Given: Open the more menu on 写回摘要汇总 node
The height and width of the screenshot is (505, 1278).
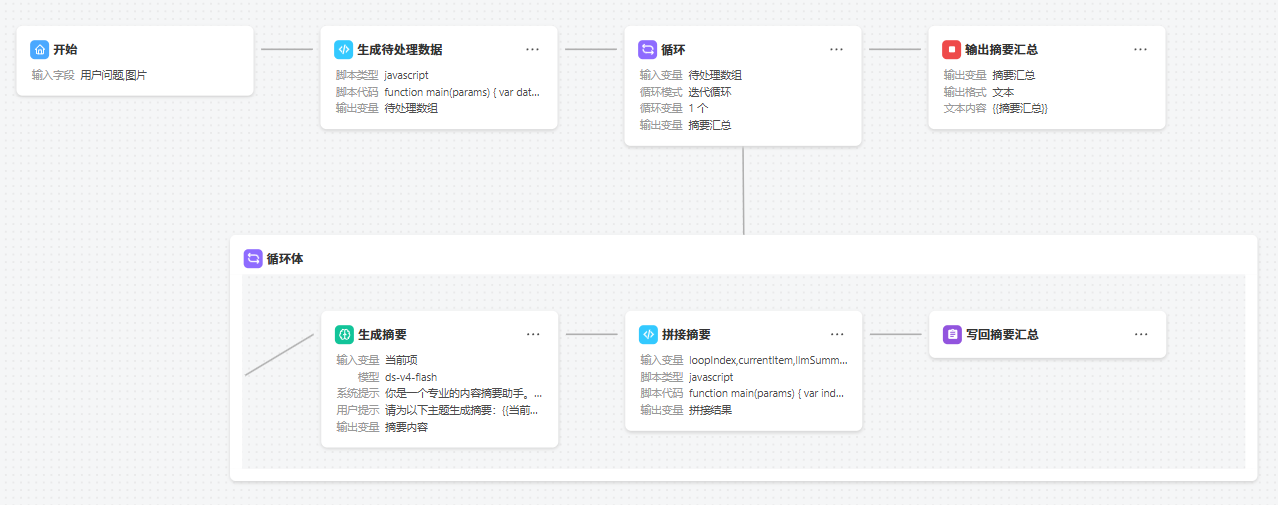Looking at the screenshot, I should coord(1141,334).
